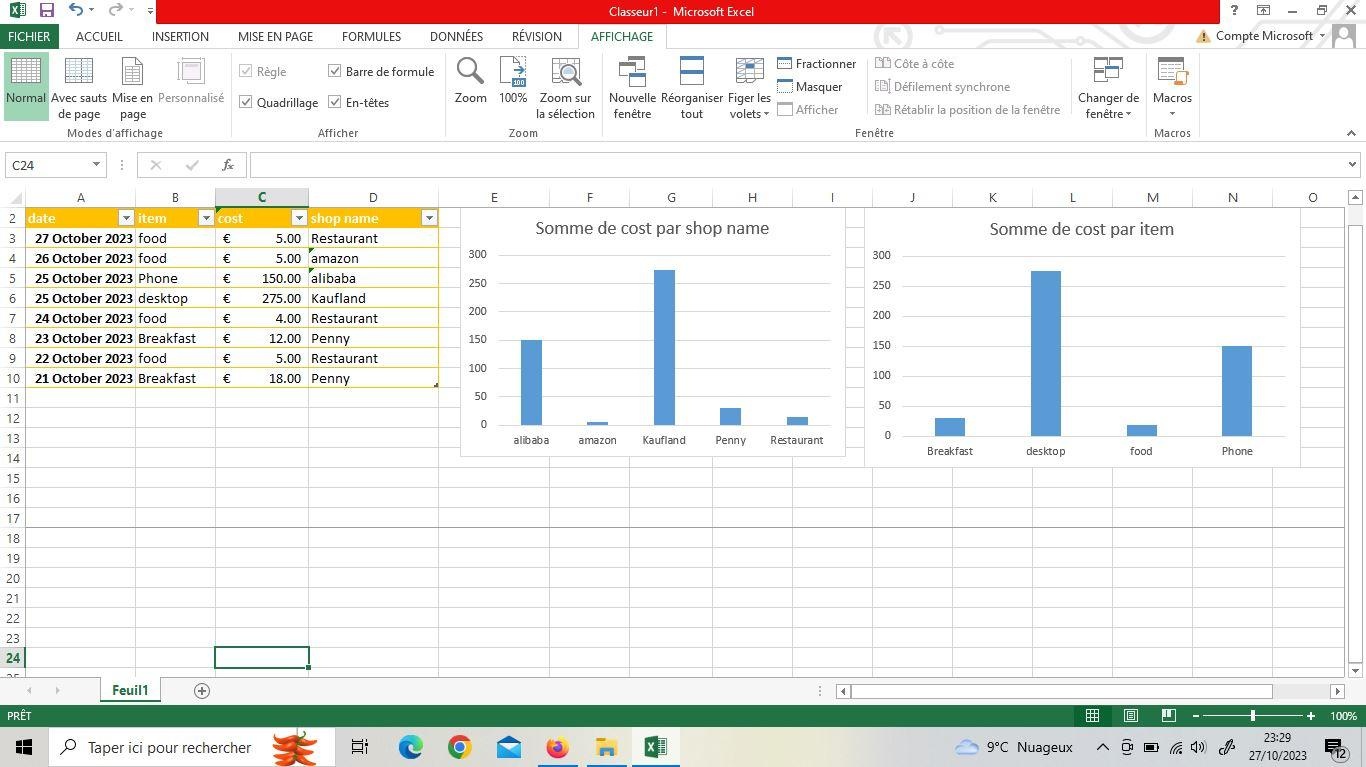1366x767 pixels.
Task: Select the 'Somme de cost par shop name' chart
Action: [652, 332]
